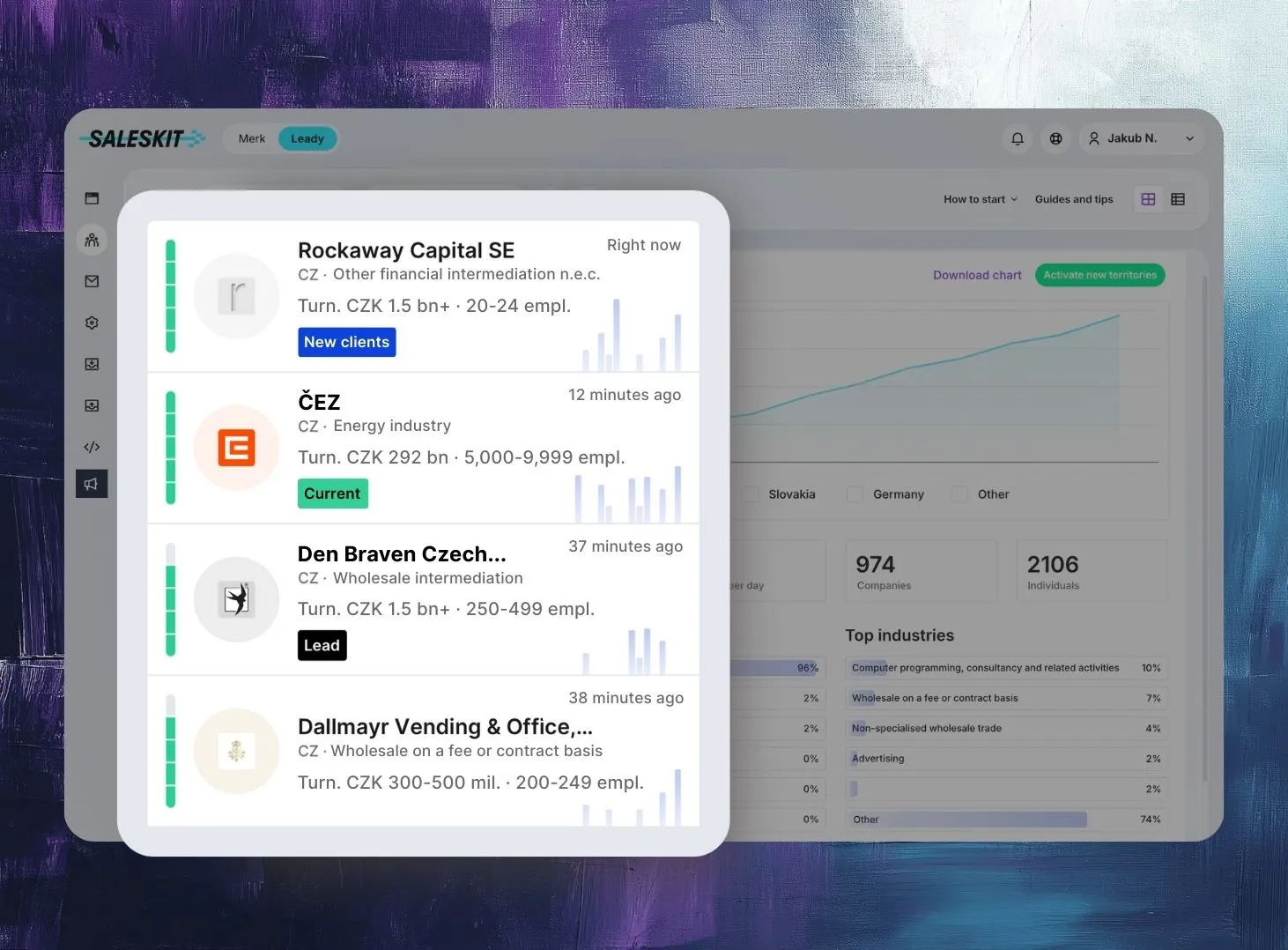Click Non-specialised wholesale trade row
This screenshot has height=950, width=1288.
pos(1006,728)
